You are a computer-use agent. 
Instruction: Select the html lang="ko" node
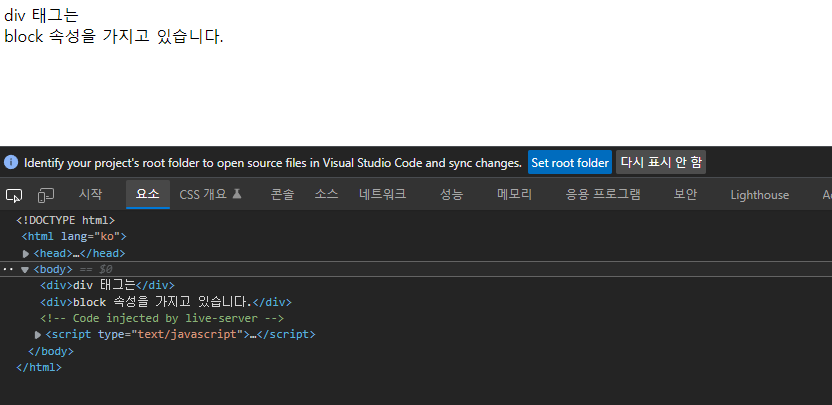pyautogui.click(x=74, y=236)
